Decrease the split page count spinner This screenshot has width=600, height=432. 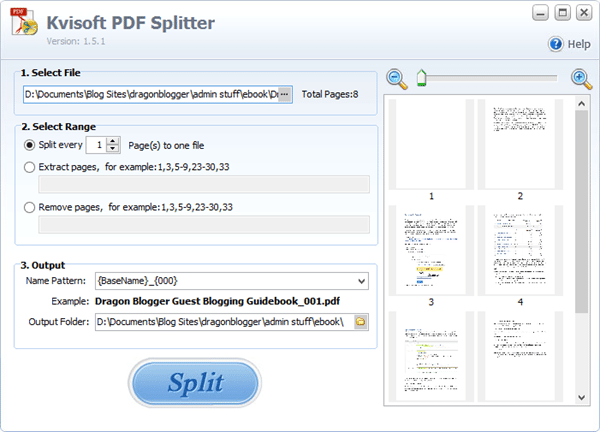pos(112,149)
